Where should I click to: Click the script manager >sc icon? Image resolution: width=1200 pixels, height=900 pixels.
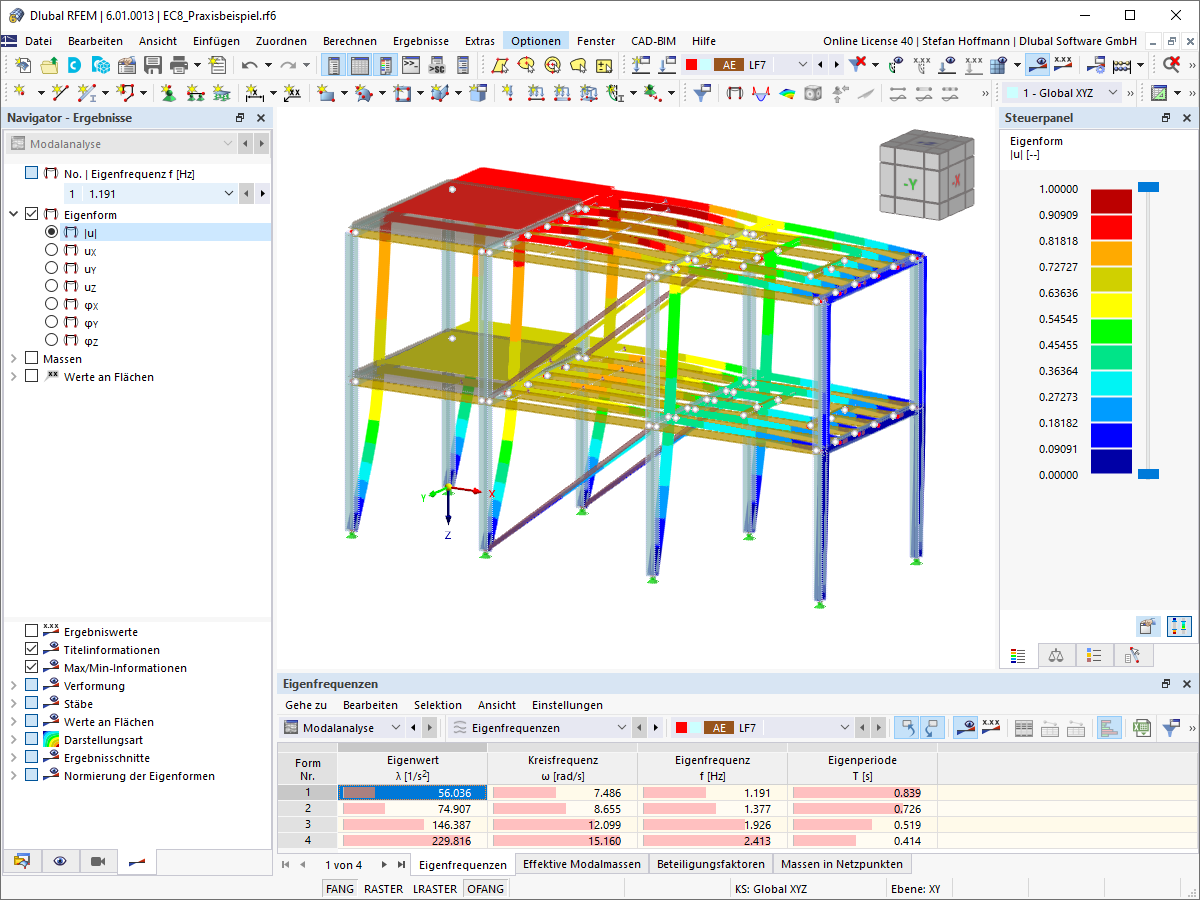[x=437, y=65]
